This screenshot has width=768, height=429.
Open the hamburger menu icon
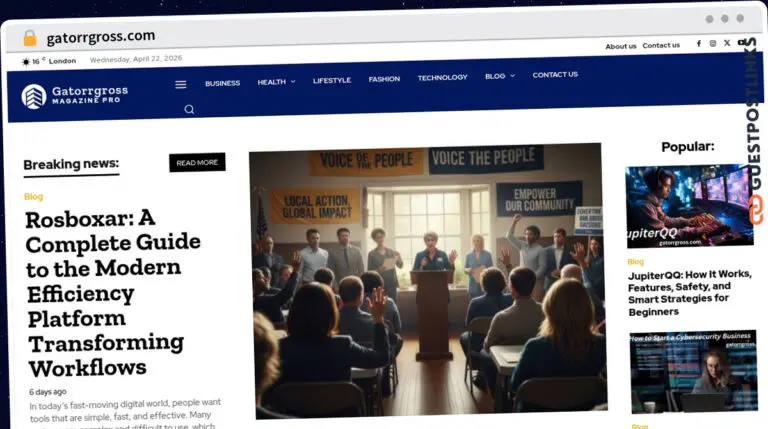[181, 85]
